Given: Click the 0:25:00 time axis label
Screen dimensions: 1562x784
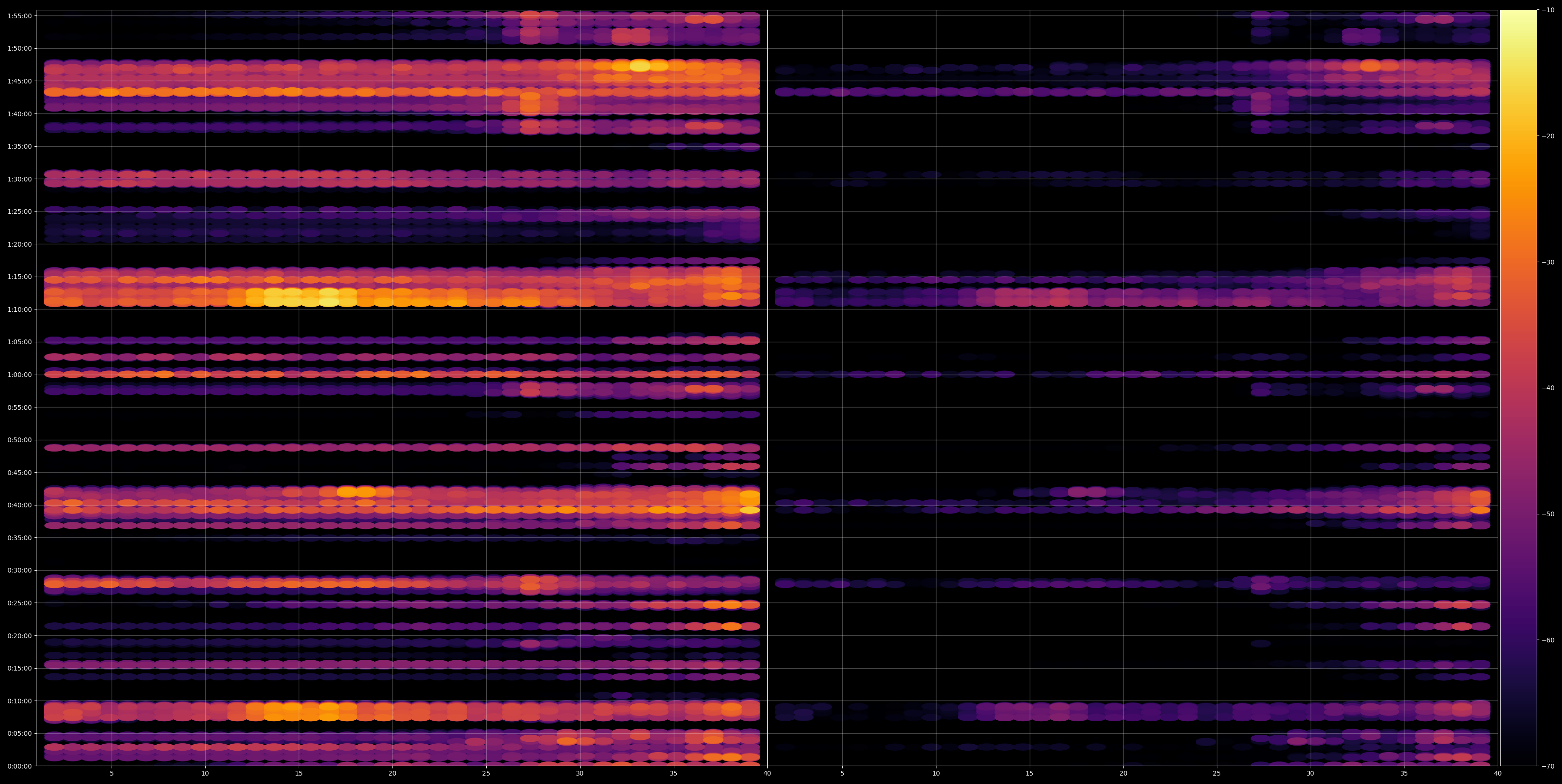Looking at the screenshot, I should coord(19,603).
